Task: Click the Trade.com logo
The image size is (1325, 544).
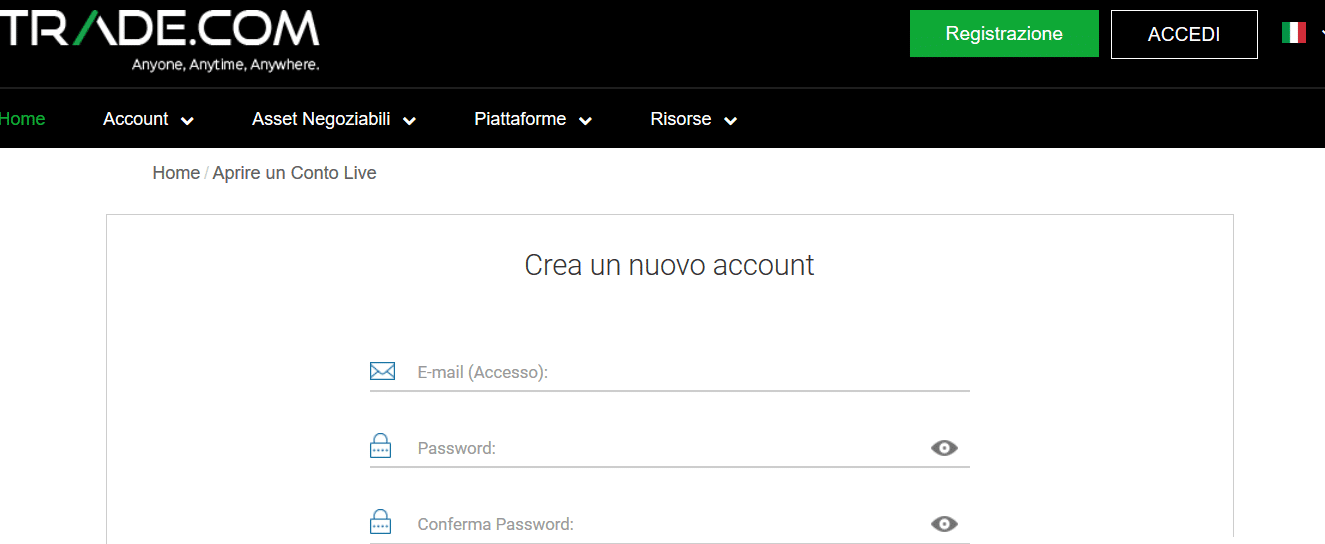Action: click(x=160, y=40)
